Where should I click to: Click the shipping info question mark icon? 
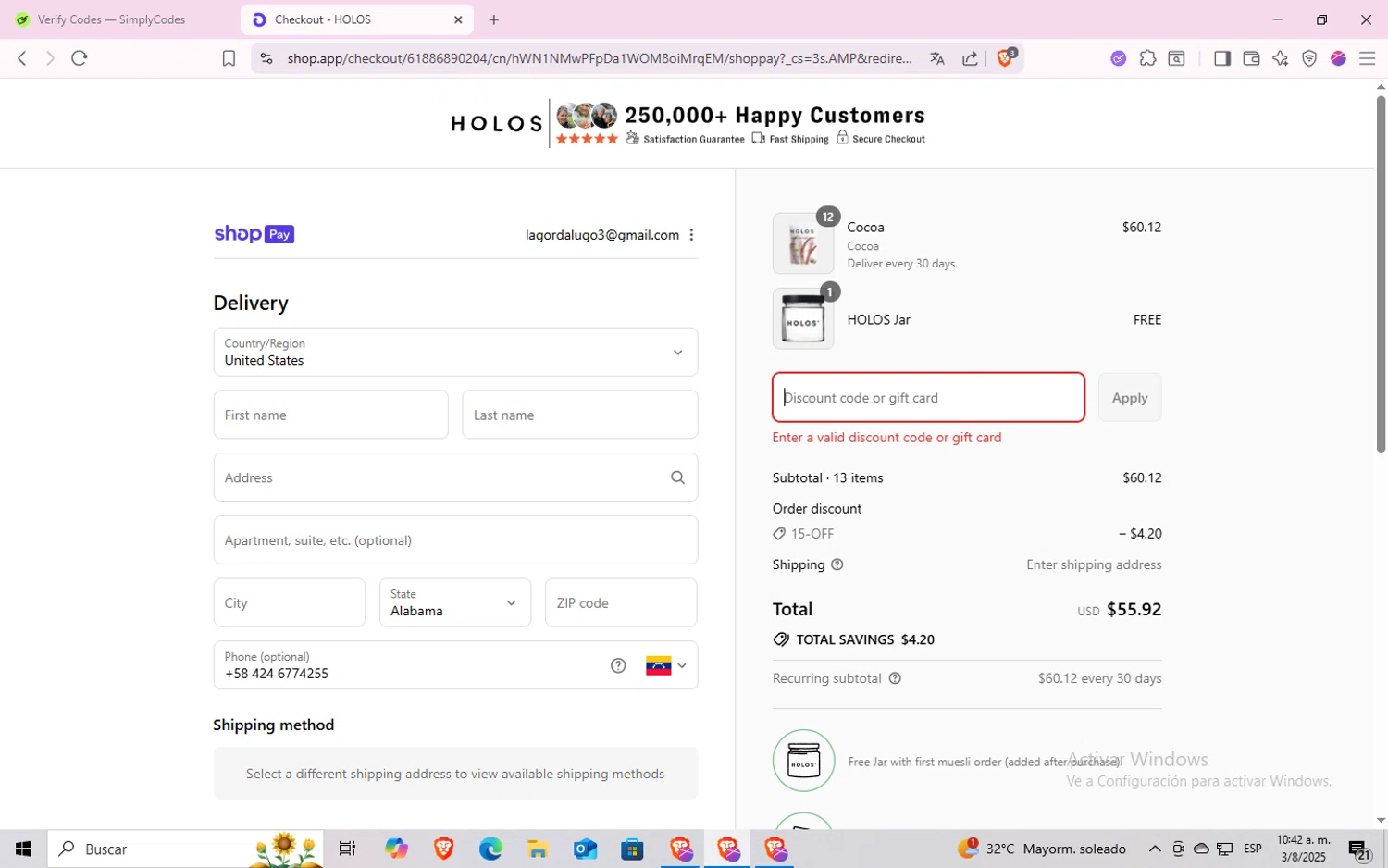[x=837, y=564]
